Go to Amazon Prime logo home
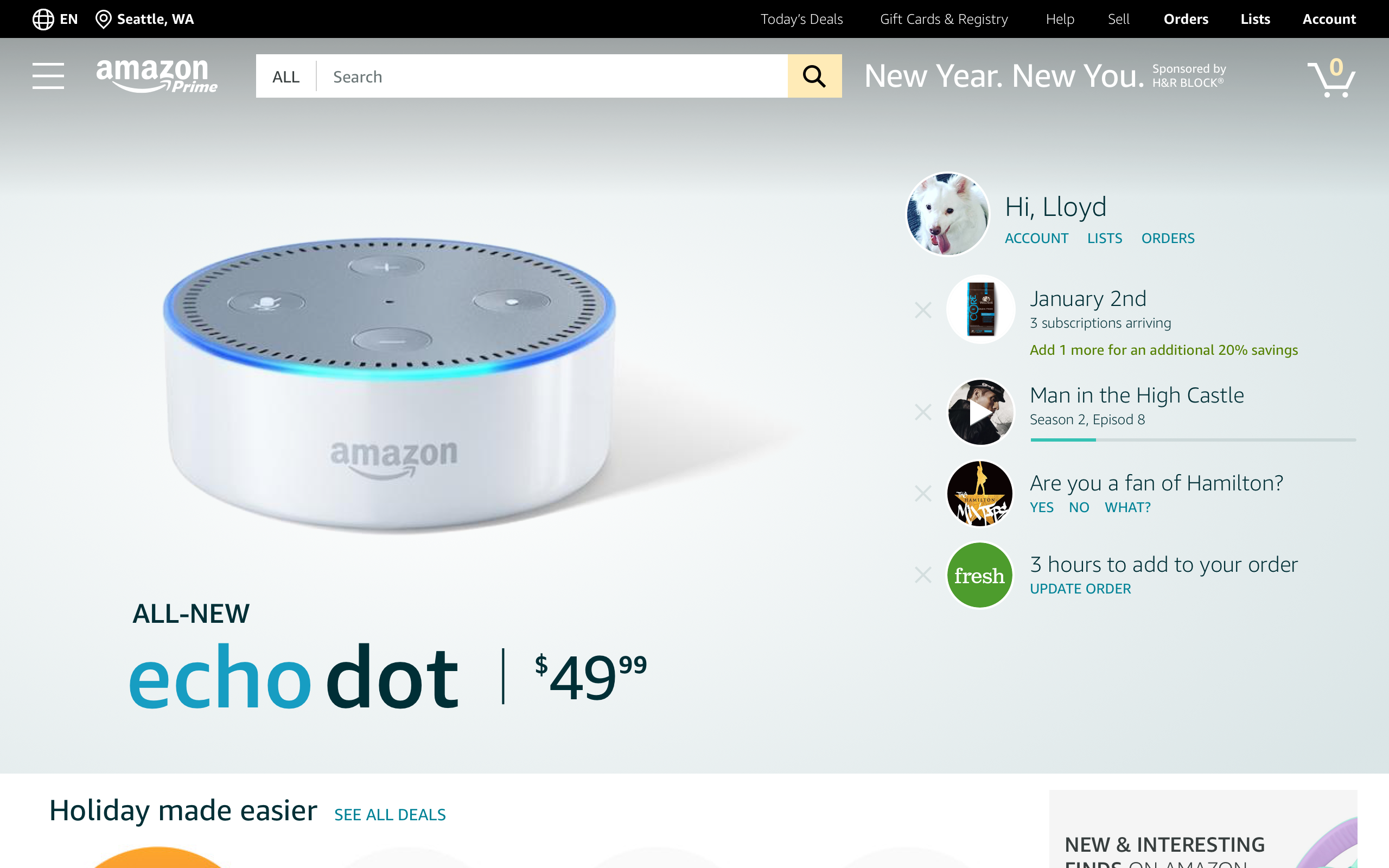The image size is (1389, 868). click(x=157, y=76)
